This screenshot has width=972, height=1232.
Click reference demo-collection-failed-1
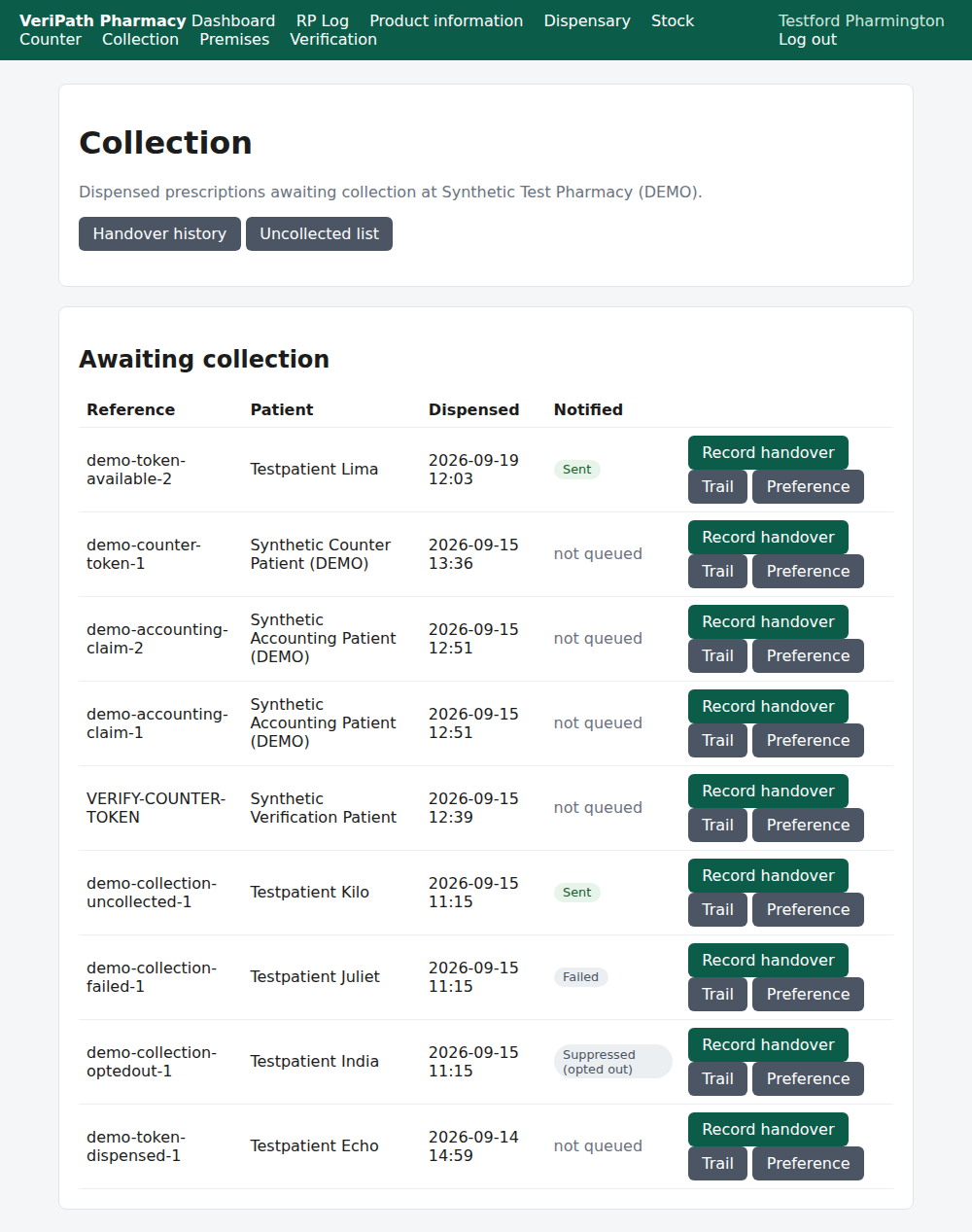pyautogui.click(x=152, y=977)
